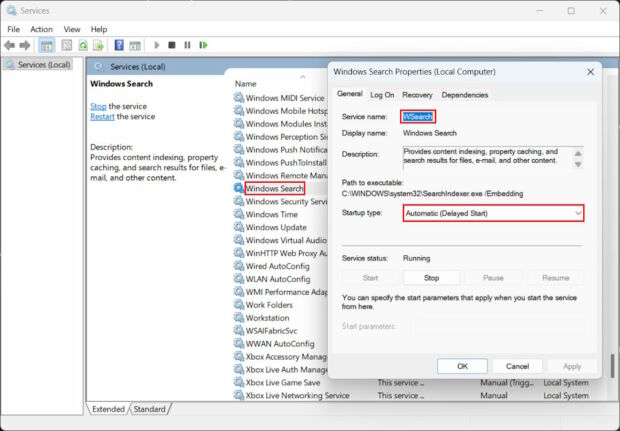Image resolution: width=620 pixels, height=431 pixels.
Task: Select the General tab
Action: [350, 94]
